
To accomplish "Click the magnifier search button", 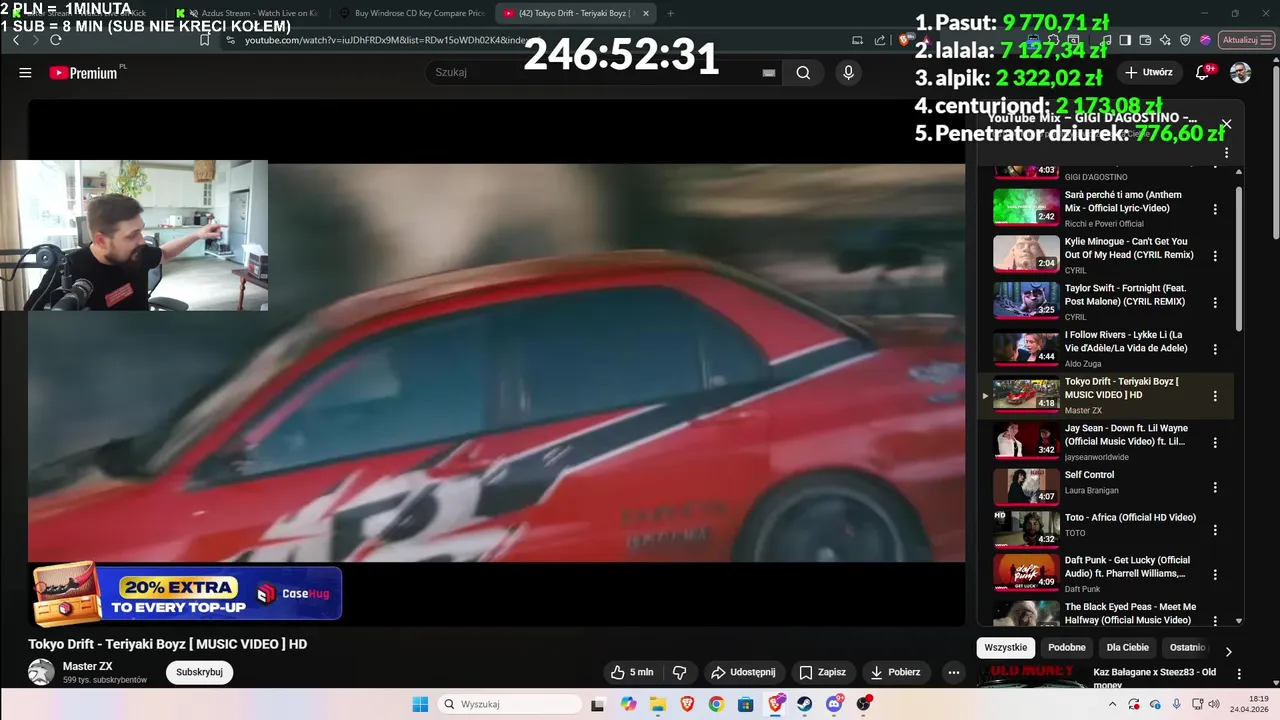I will (x=803, y=73).
